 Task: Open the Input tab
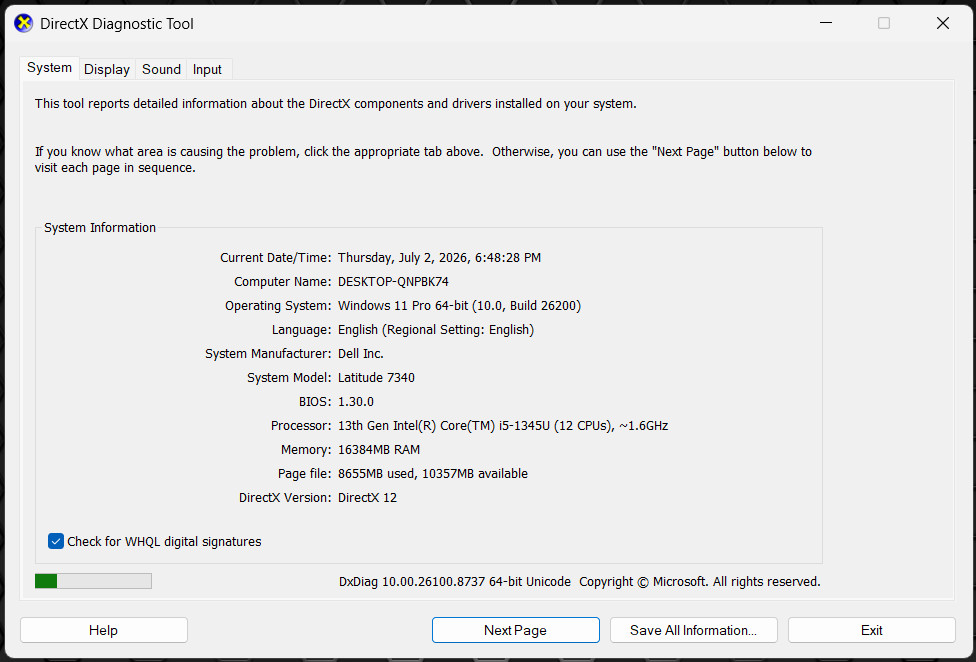[x=207, y=69]
